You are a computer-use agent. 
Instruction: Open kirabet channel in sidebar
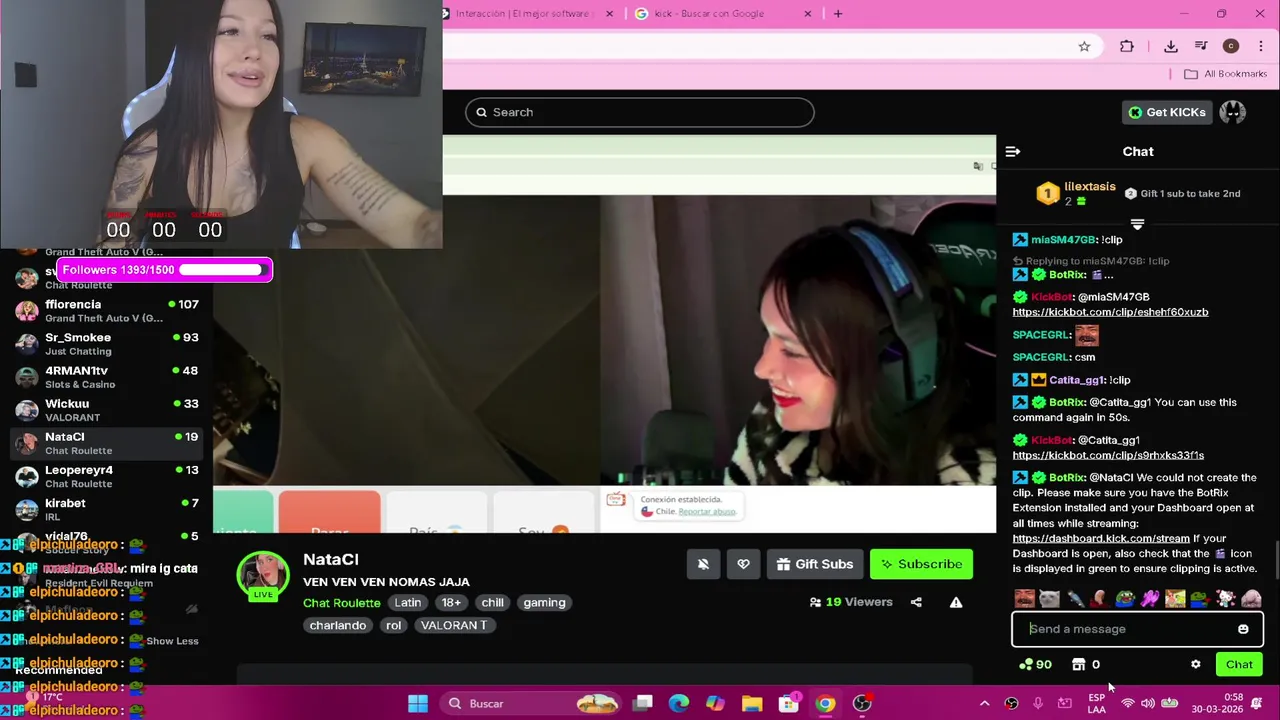(x=107, y=509)
